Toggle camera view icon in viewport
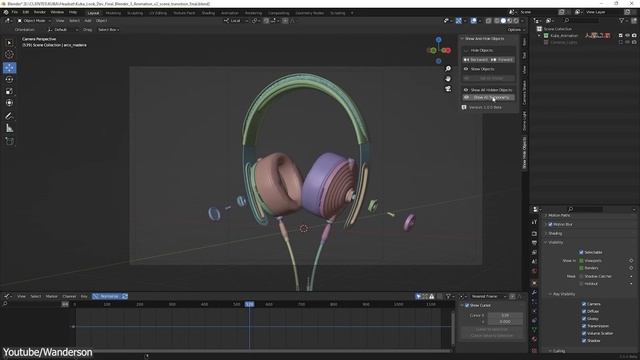Screen dimensions: 640x360 [448, 88]
